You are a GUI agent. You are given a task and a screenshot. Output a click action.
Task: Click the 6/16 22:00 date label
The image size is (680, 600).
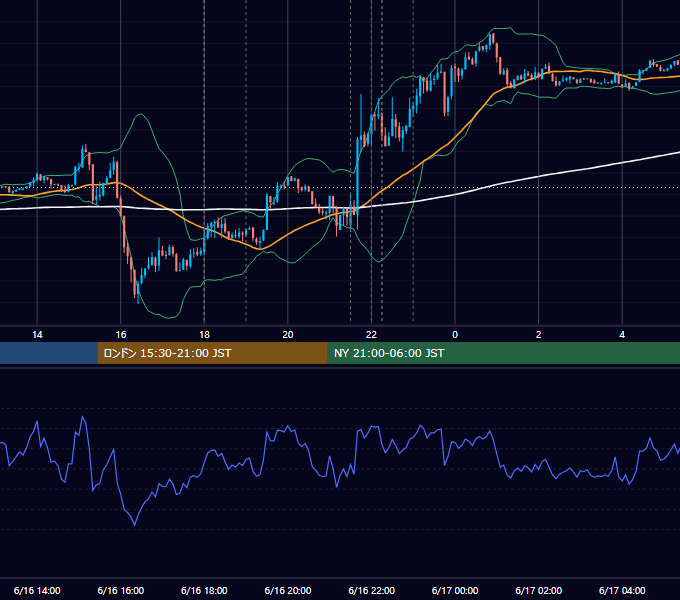372,590
